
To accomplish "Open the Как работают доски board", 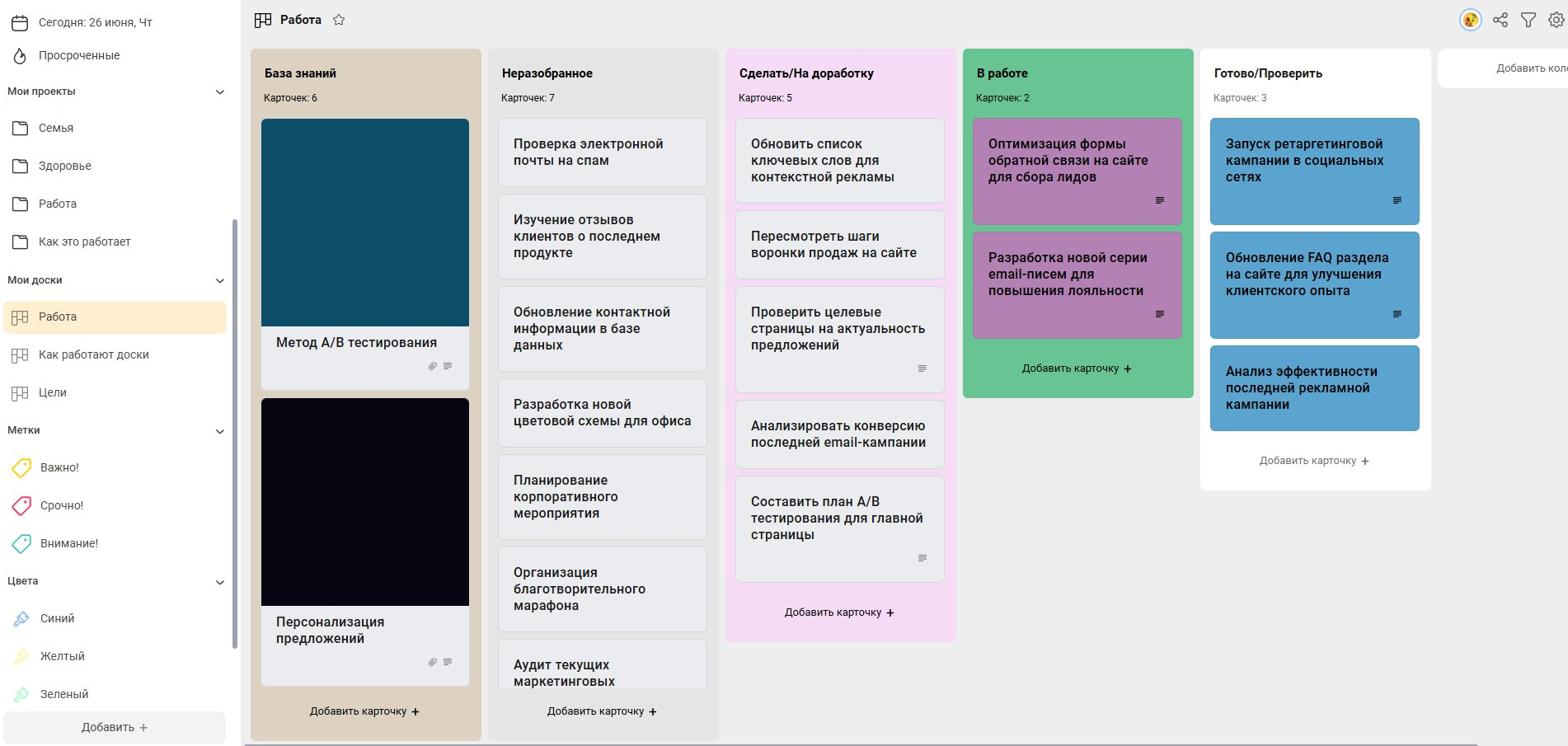I will 93,354.
